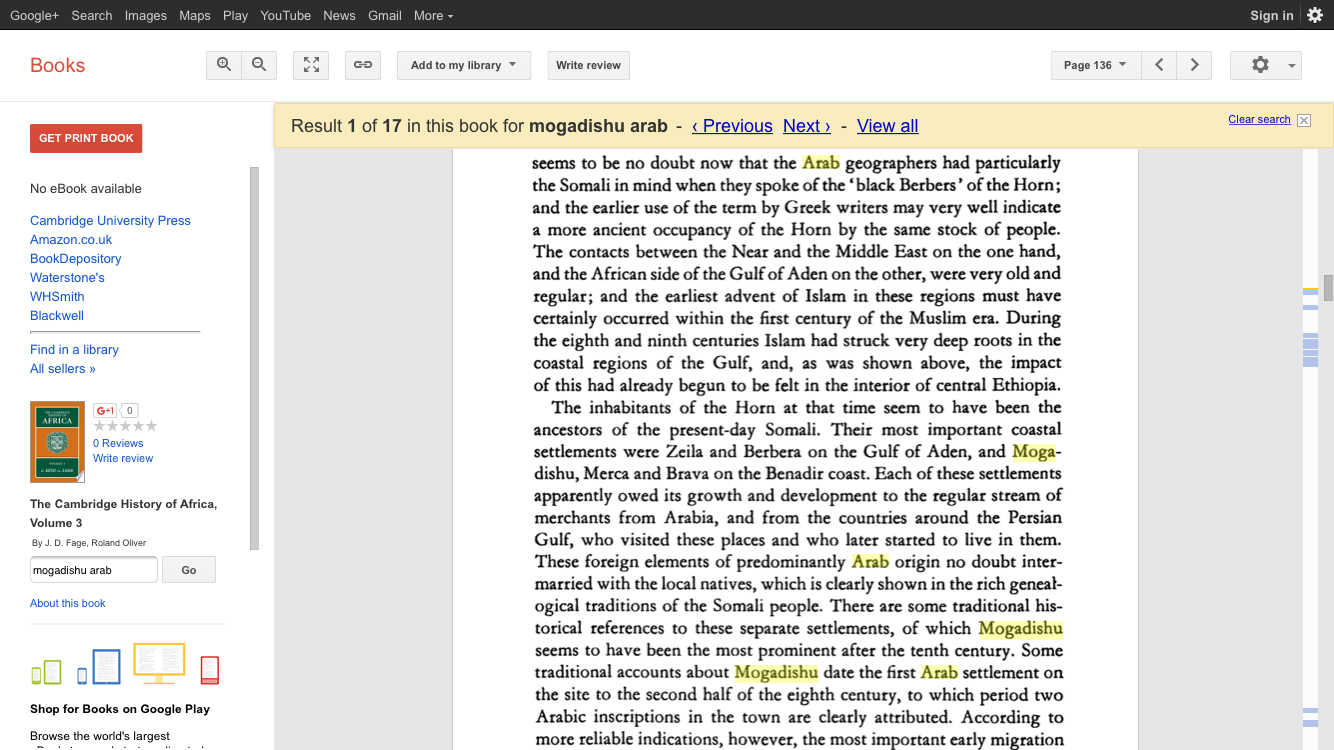
Task: Open Waterstone's seller link
Action: (67, 277)
